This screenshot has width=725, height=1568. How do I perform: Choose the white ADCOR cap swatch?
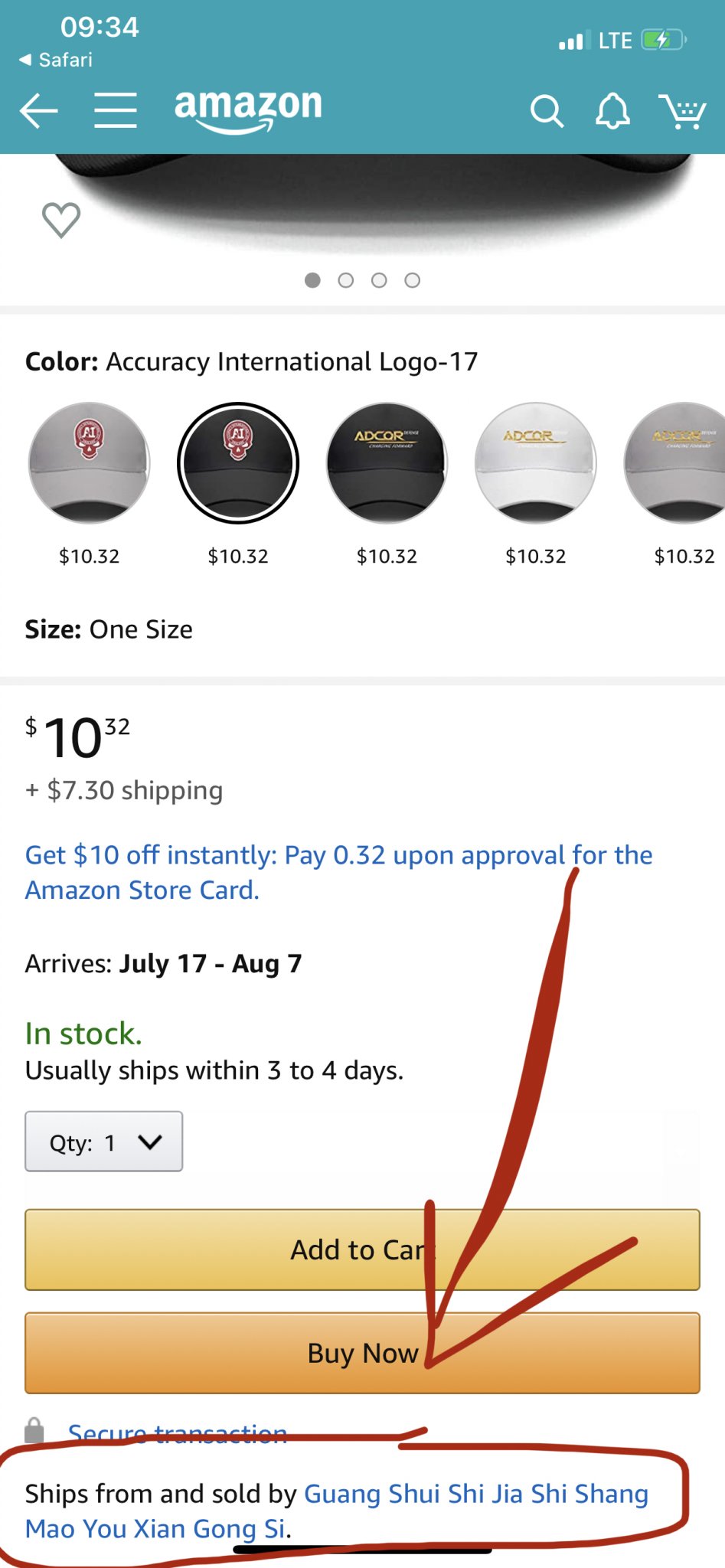[536, 463]
